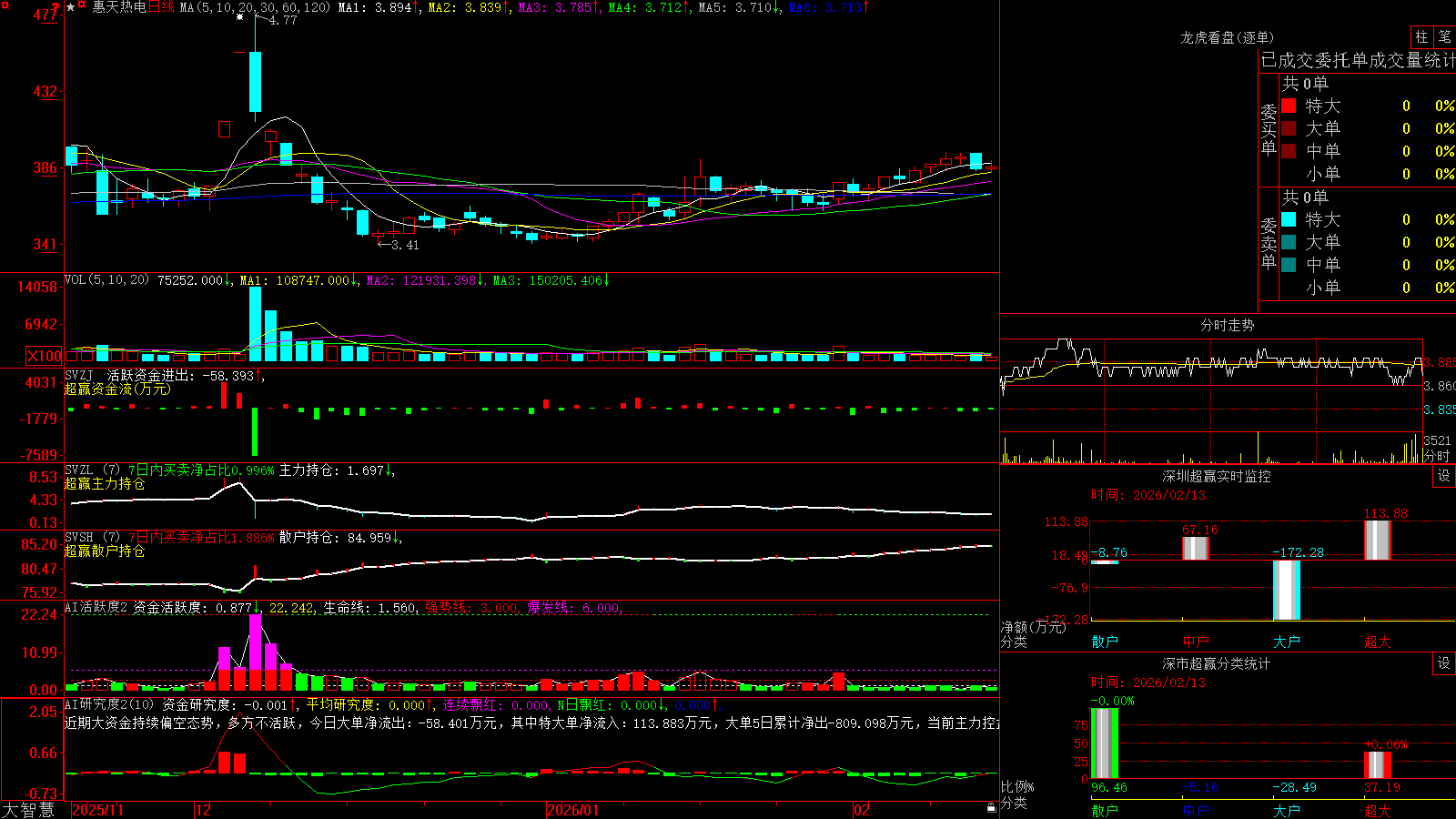This screenshot has height=819, width=1456.
Task: Open 设 settings for 深圳超赢实时监控
Action: click(1443, 476)
